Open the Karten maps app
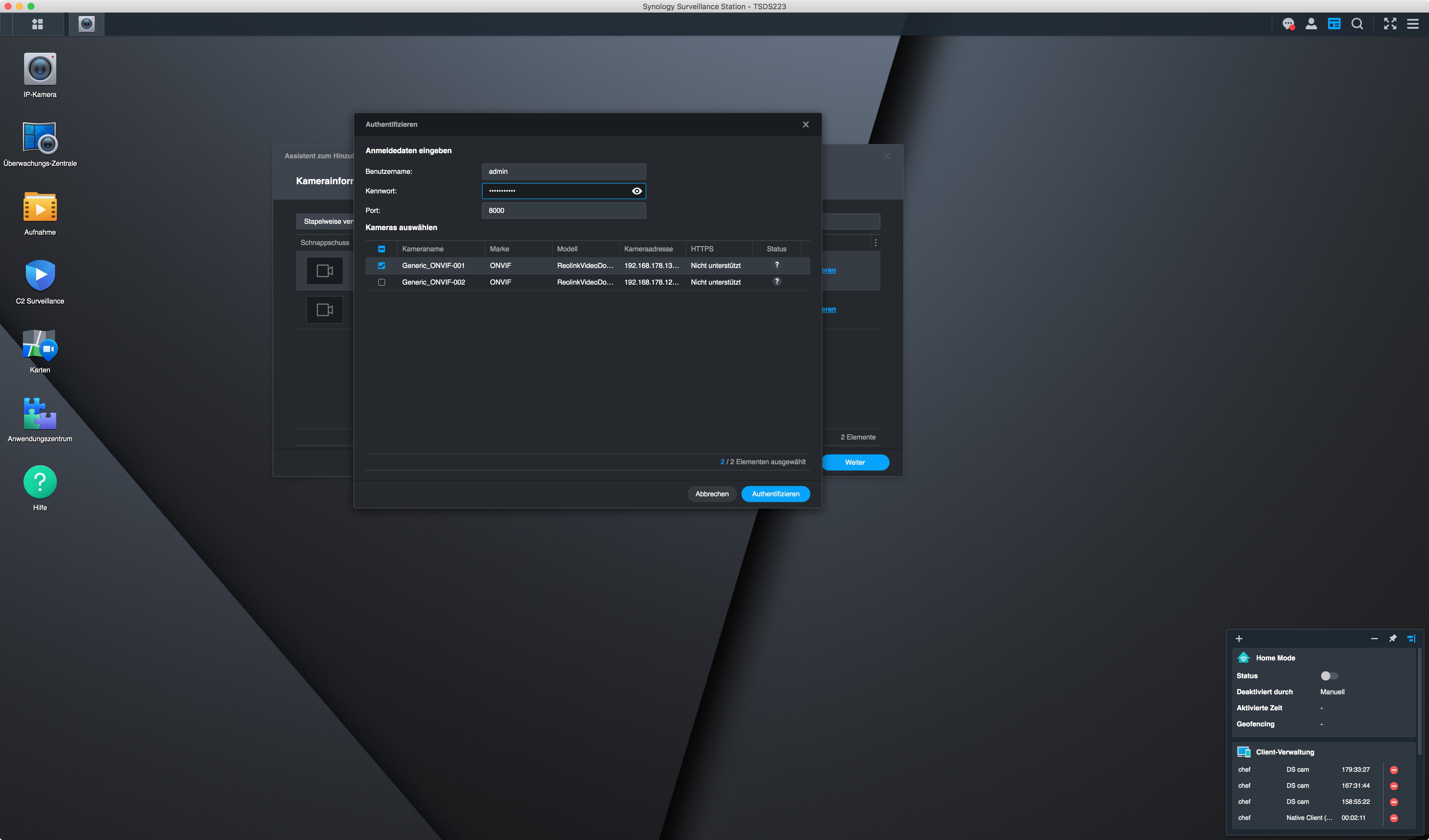Viewport: 1429px width, 840px height. tap(40, 345)
